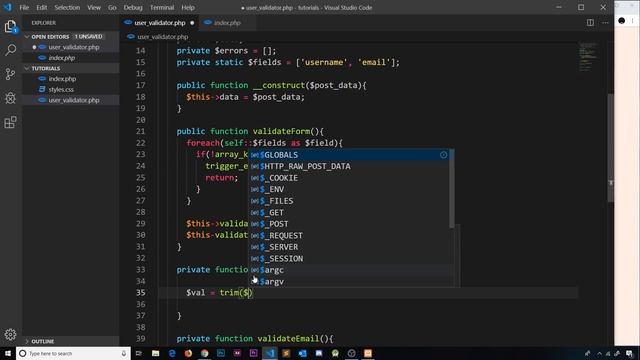
Task: Open the Explorer view in activity bar
Action: pos(10,27)
